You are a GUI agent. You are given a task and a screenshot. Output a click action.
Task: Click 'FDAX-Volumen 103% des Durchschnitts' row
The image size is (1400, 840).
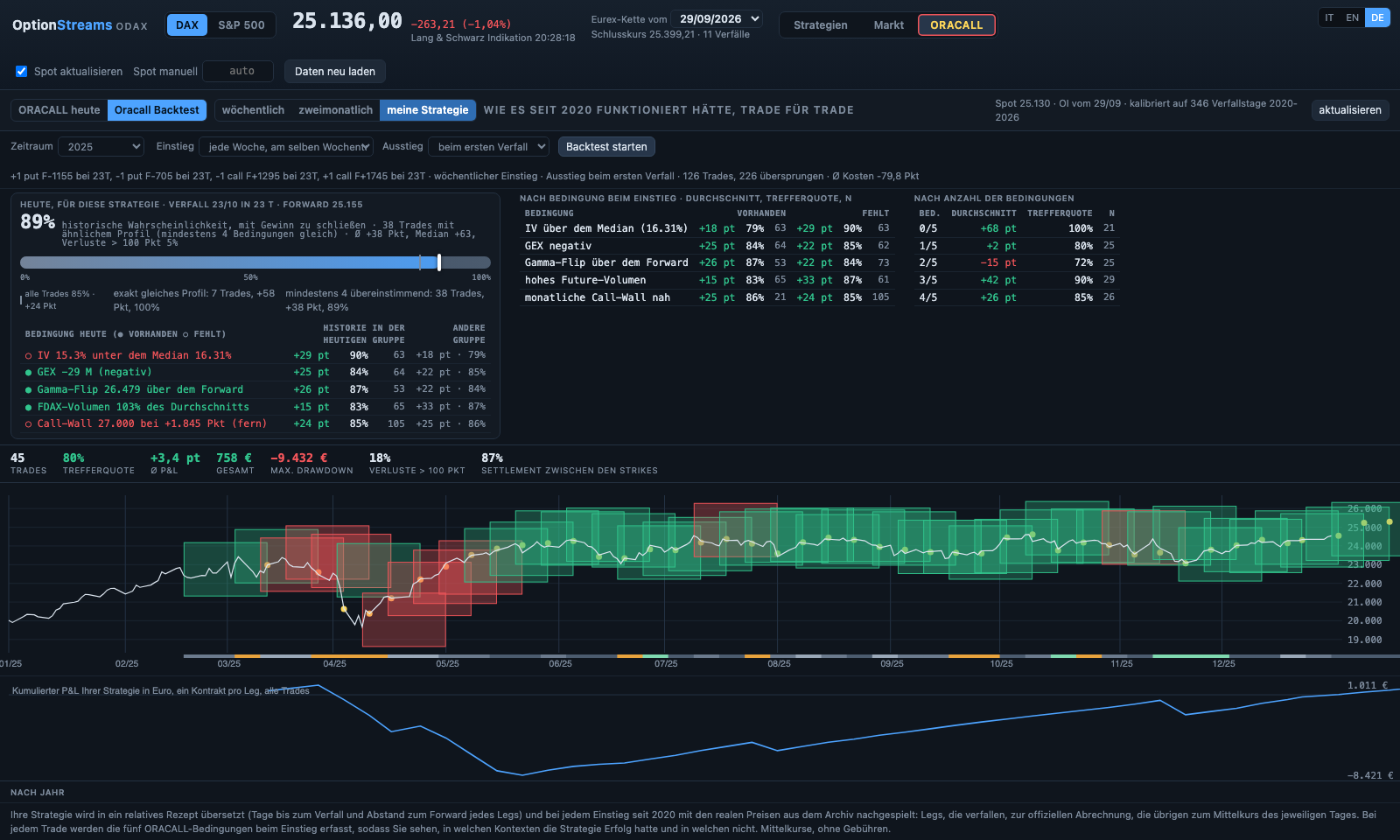click(x=255, y=407)
